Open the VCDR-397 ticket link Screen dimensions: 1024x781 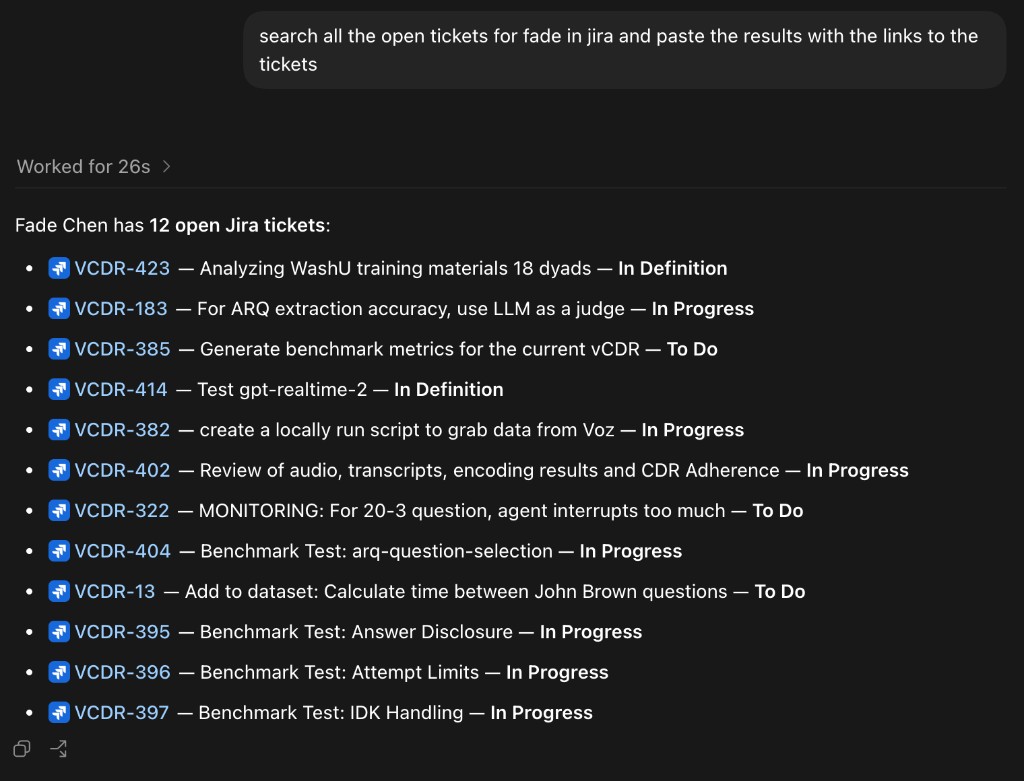click(121, 712)
